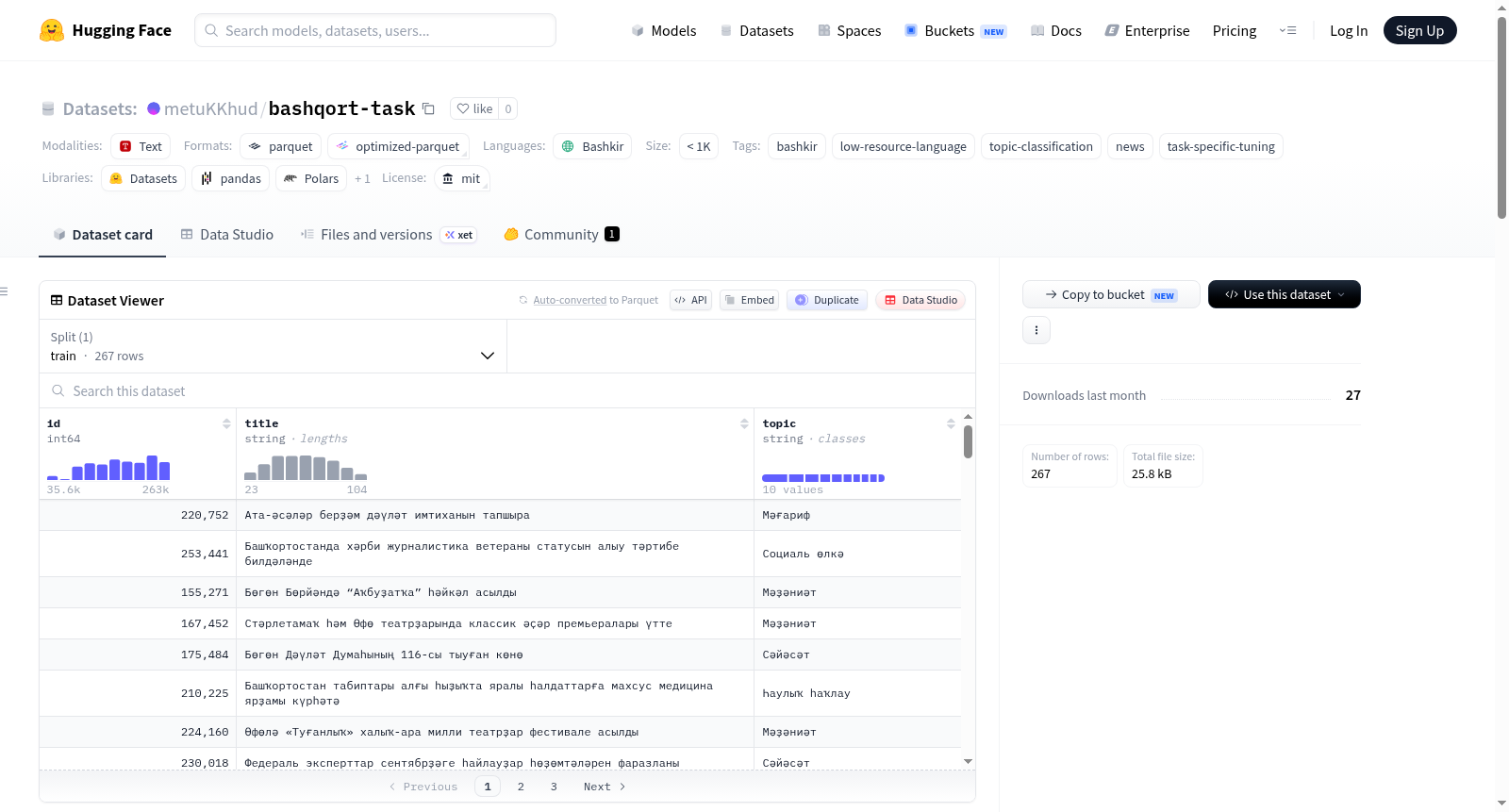Open the three-dot more options menu
Image resolution: width=1509 pixels, height=812 pixels.
1036,330
